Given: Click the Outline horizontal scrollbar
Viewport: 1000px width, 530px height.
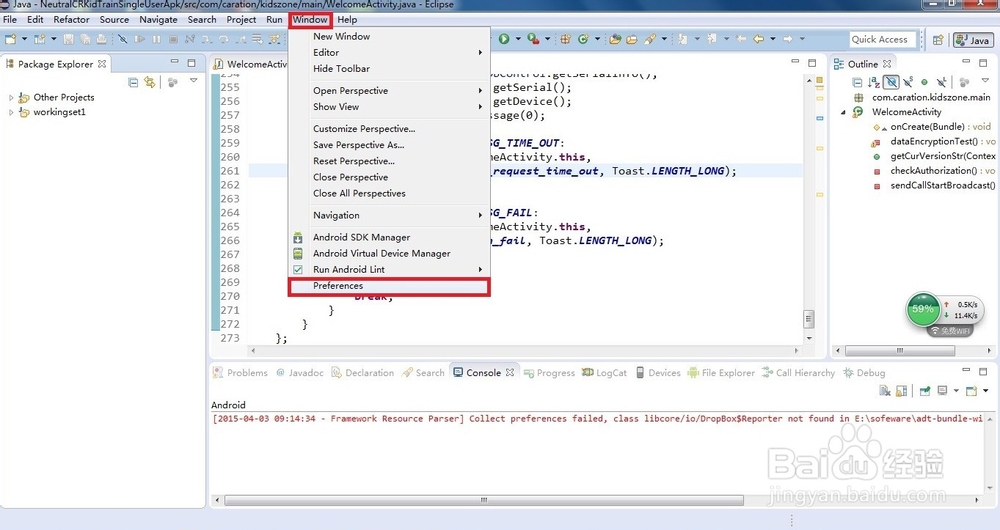Looking at the screenshot, I should click(900, 351).
